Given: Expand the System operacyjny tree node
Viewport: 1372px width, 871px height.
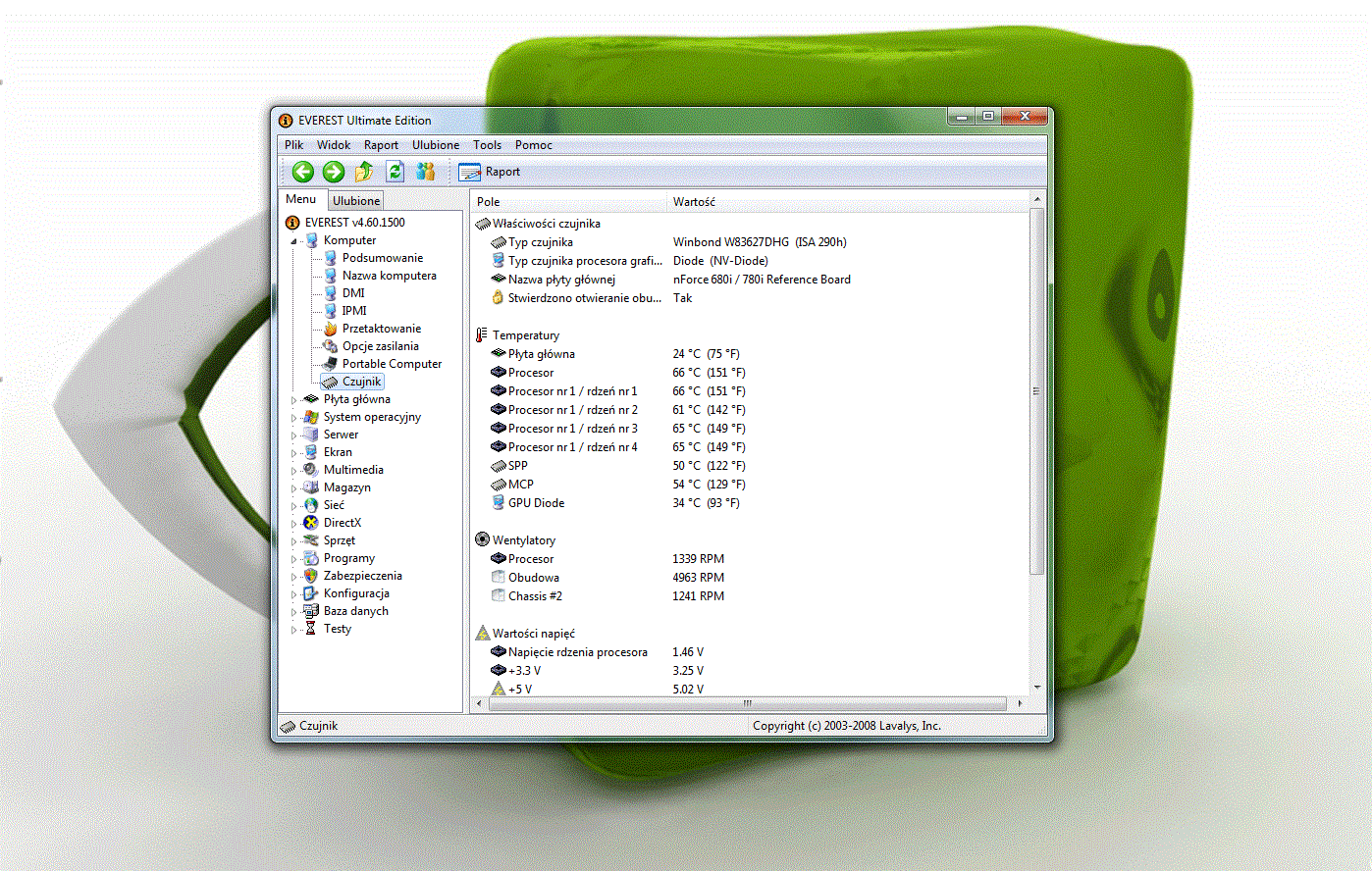Looking at the screenshot, I should click(293, 418).
